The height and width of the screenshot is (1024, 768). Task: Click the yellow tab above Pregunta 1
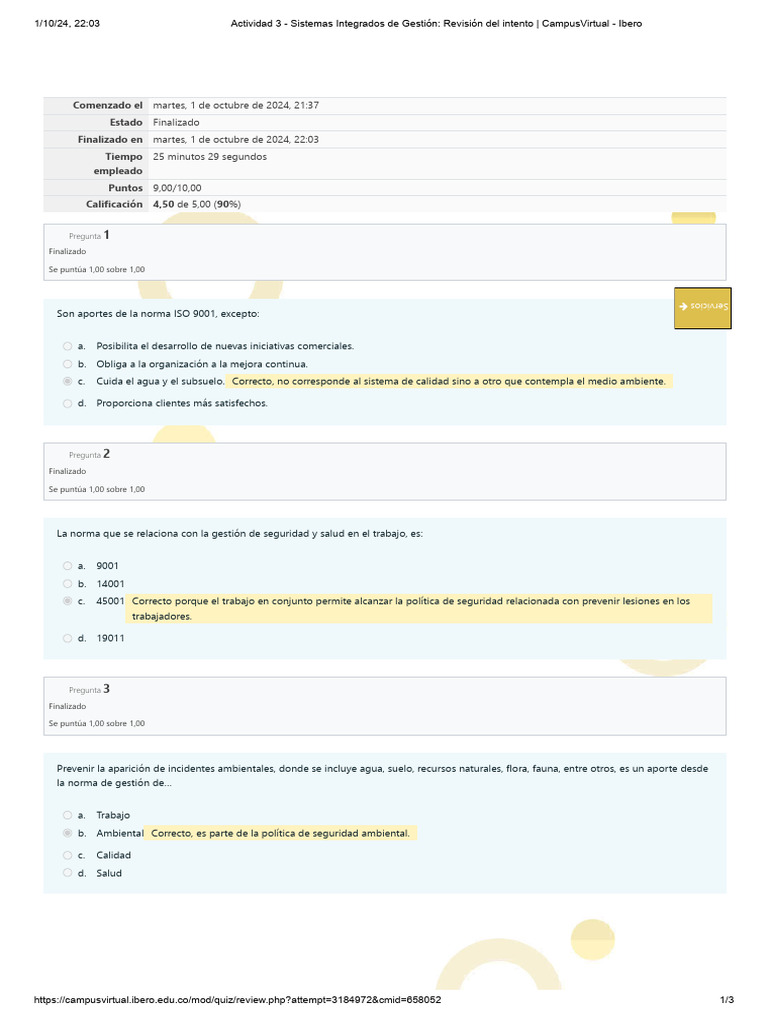click(x=694, y=217)
